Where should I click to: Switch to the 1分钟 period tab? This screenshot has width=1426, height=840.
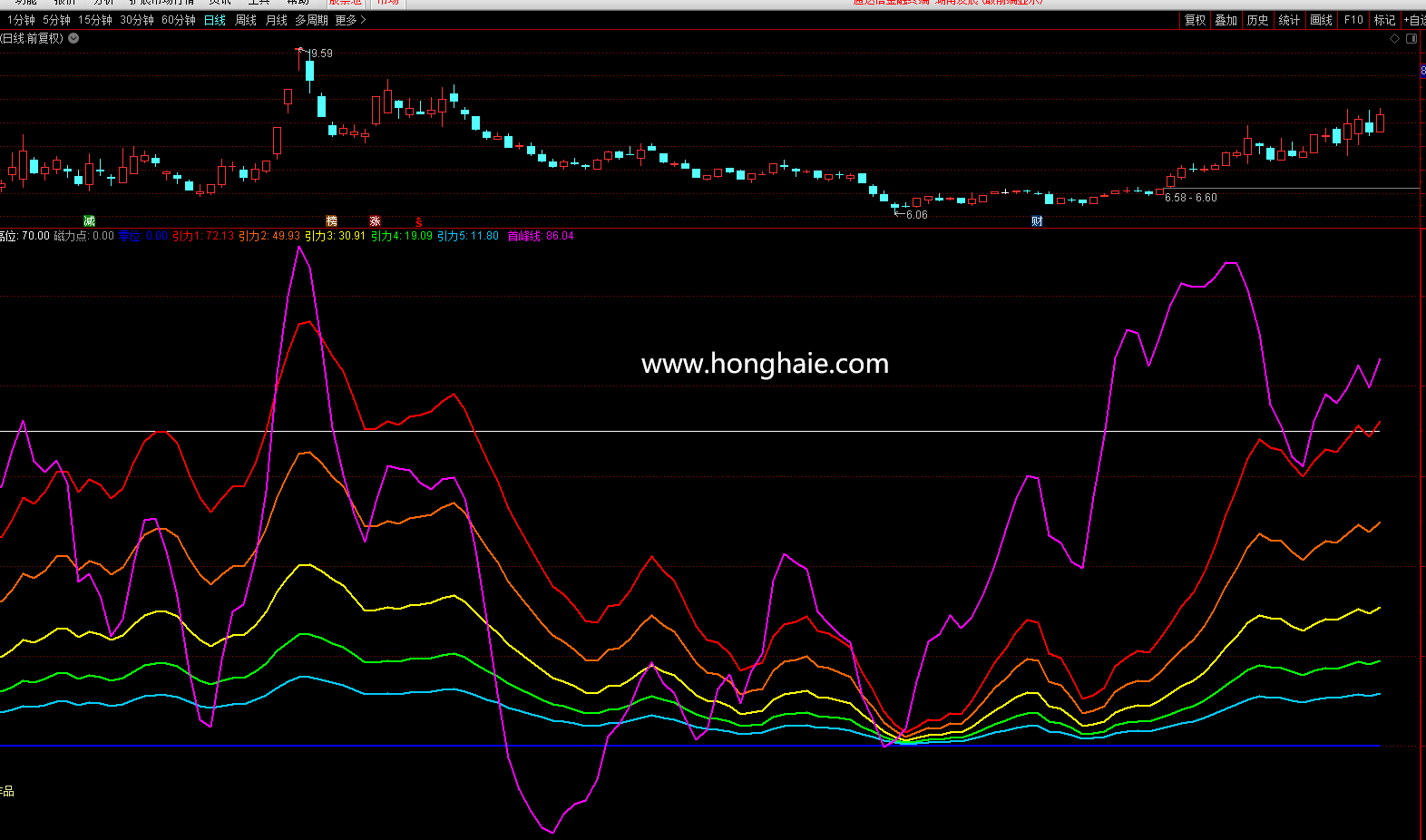pyautogui.click(x=21, y=20)
